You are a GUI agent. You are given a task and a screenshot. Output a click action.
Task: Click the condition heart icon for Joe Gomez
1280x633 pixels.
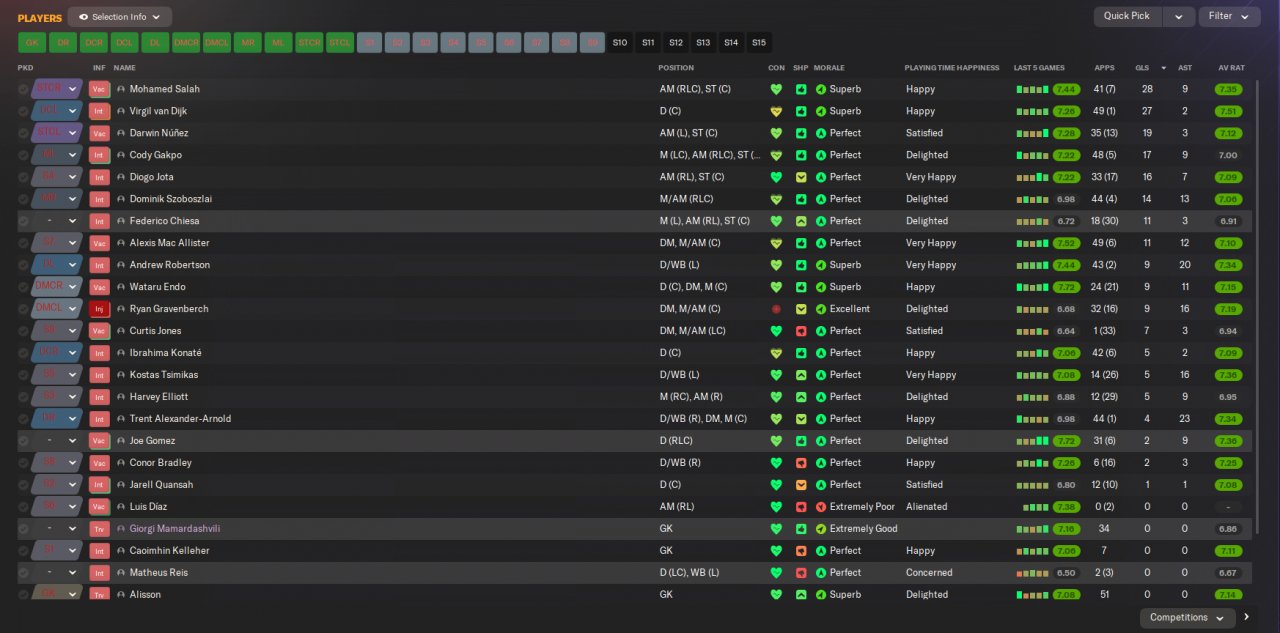pos(776,441)
